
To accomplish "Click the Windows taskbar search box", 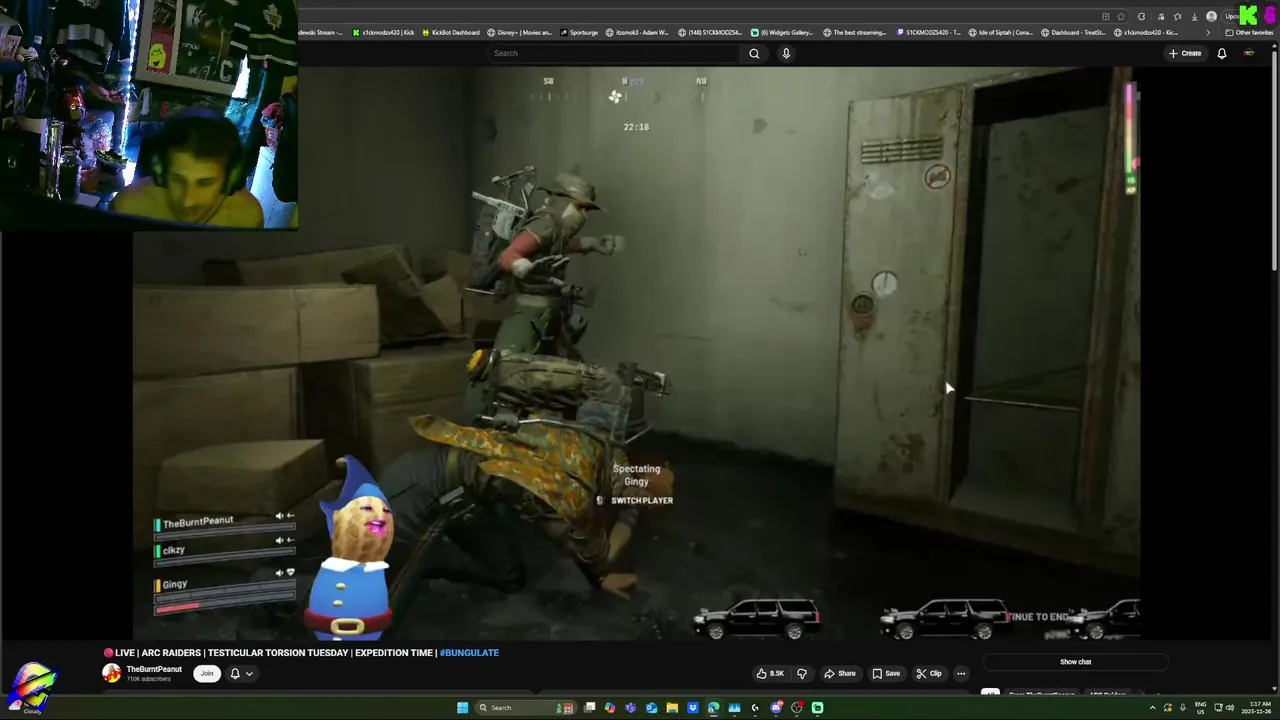I will coord(525,708).
